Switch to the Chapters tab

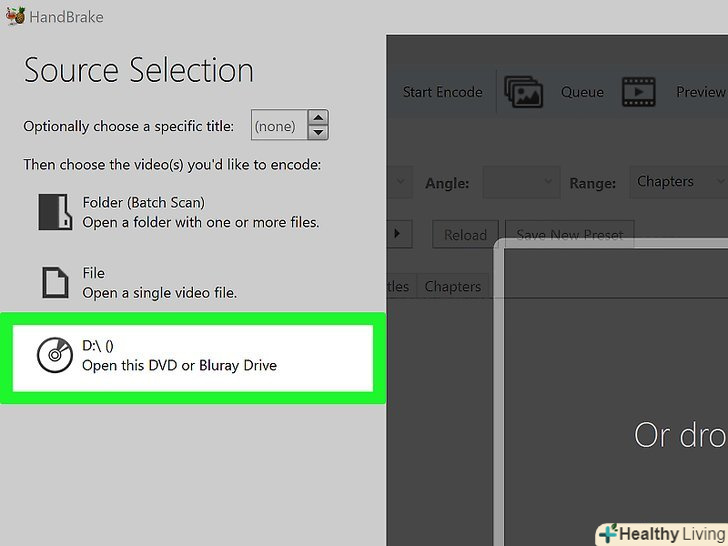tap(453, 286)
